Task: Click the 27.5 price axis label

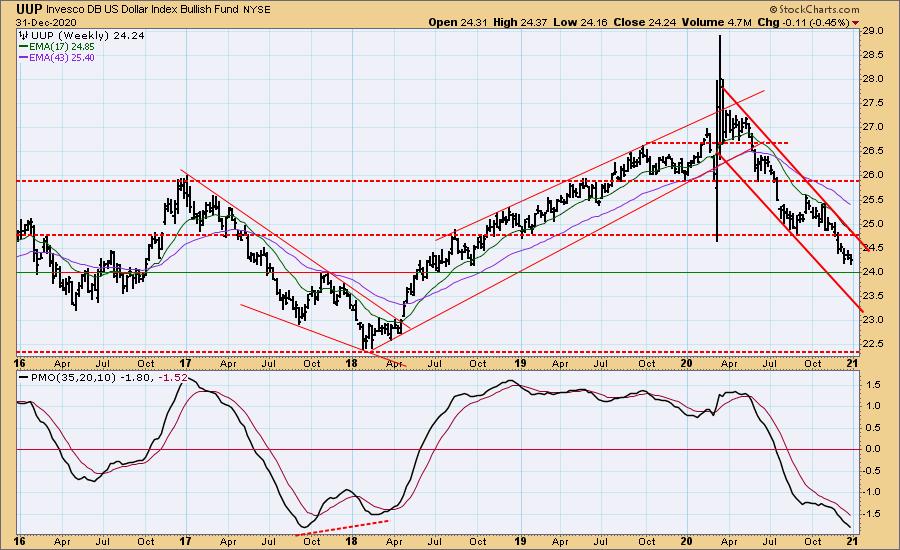Action: click(x=872, y=103)
